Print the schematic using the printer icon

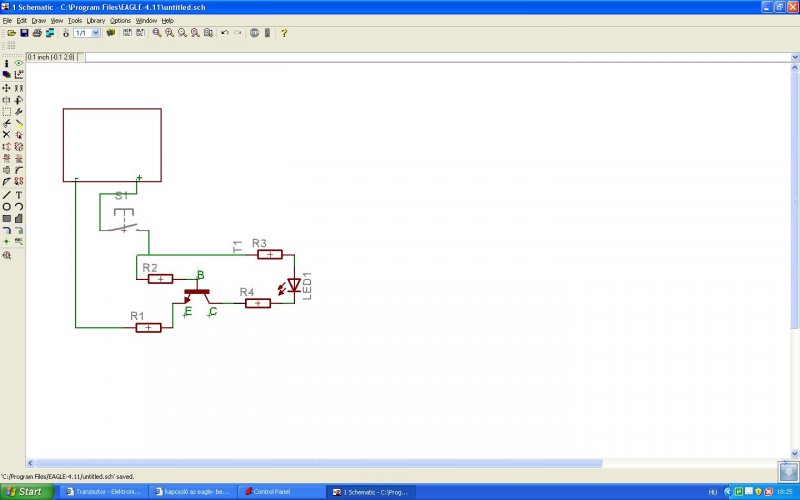pos(37,33)
